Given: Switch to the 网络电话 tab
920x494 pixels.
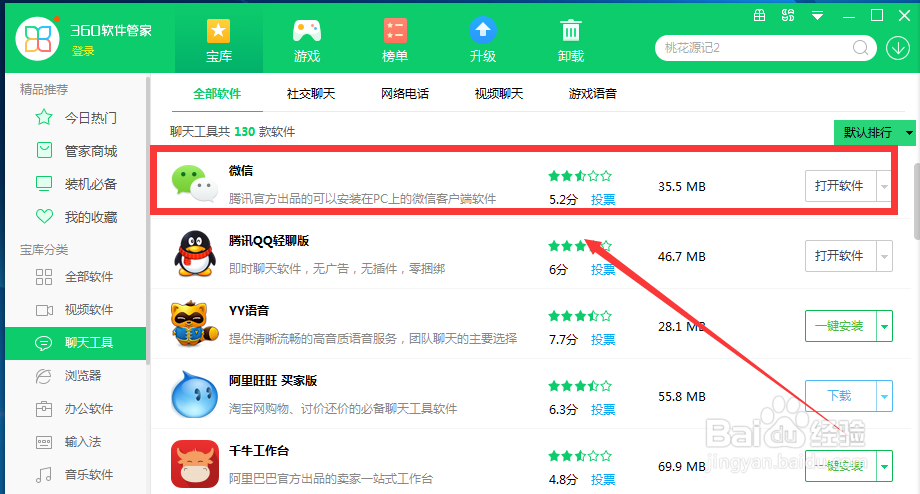Looking at the screenshot, I should click(x=405, y=94).
